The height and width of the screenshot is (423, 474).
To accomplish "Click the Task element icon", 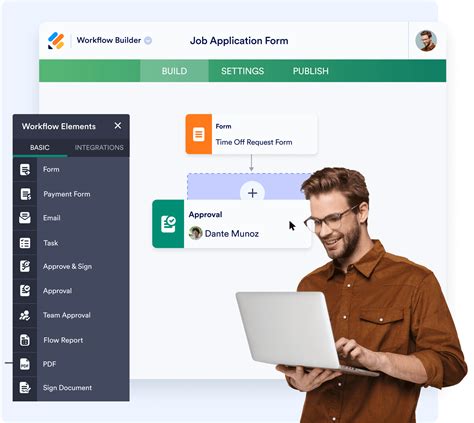I will pyautogui.click(x=25, y=243).
